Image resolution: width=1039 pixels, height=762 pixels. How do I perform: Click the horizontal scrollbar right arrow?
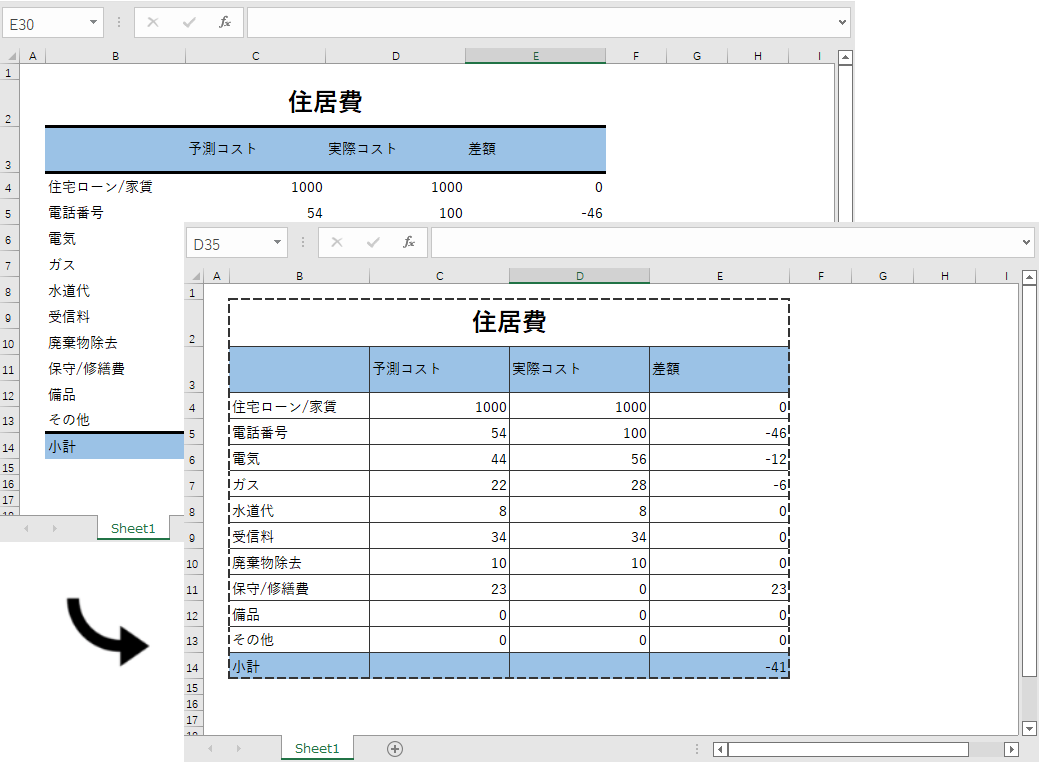1011,748
